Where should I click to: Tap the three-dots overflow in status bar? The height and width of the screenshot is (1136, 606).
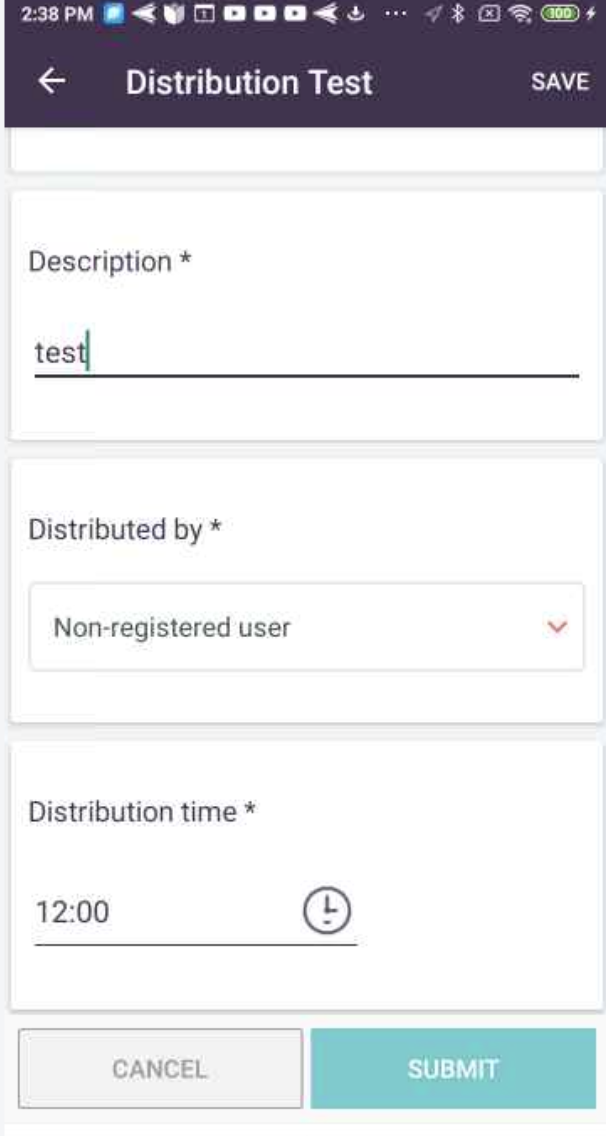[400, 17]
